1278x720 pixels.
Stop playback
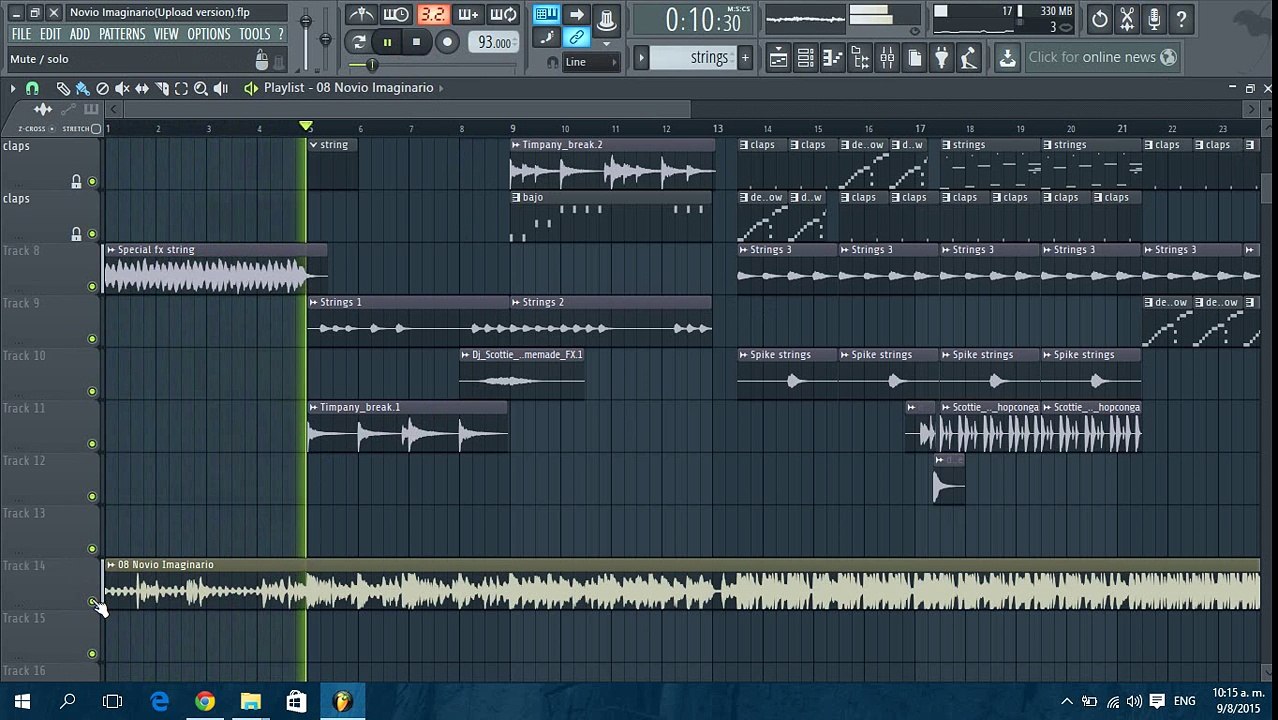coord(416,42)
